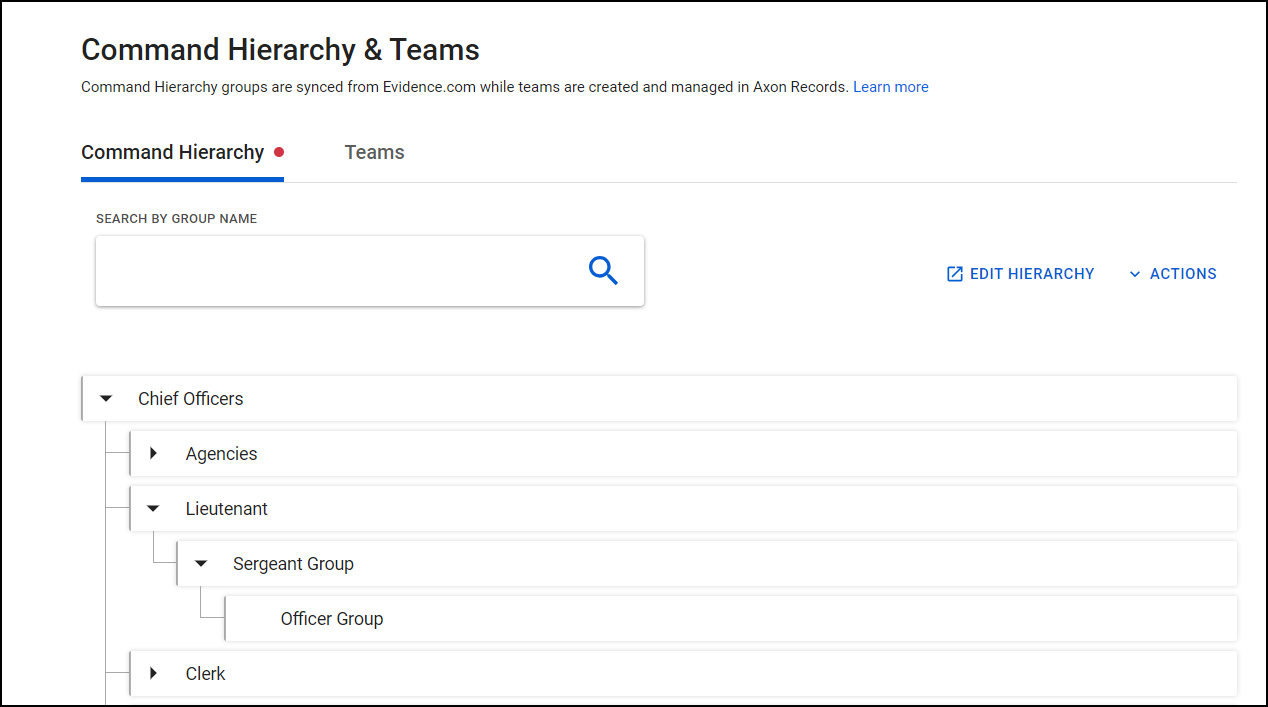Switch to the Teams tab
Viewport: 1268px width, 707px height.
click(x=374, y=152)
